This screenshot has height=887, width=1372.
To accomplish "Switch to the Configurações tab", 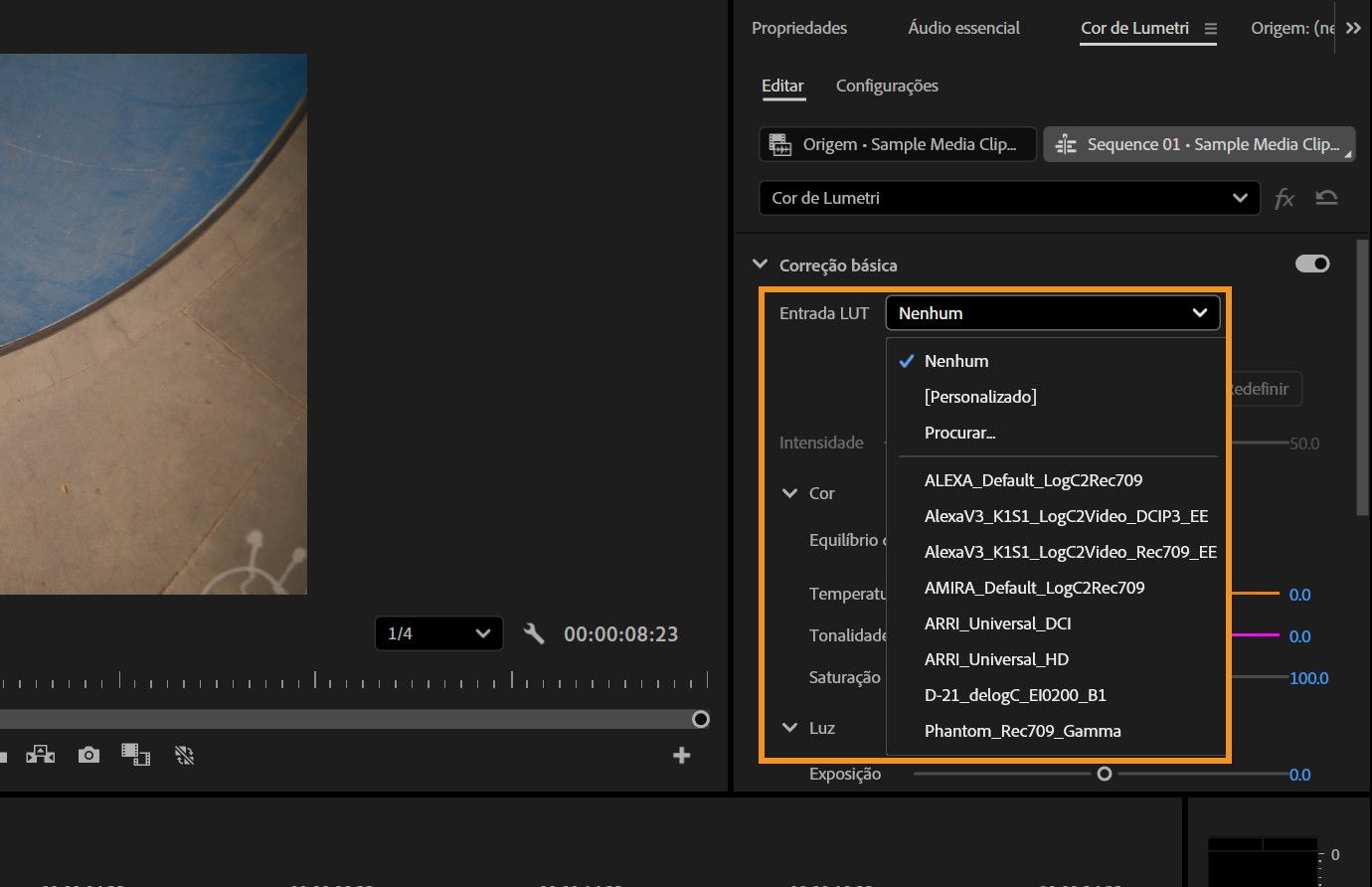I will pos(887,86).
